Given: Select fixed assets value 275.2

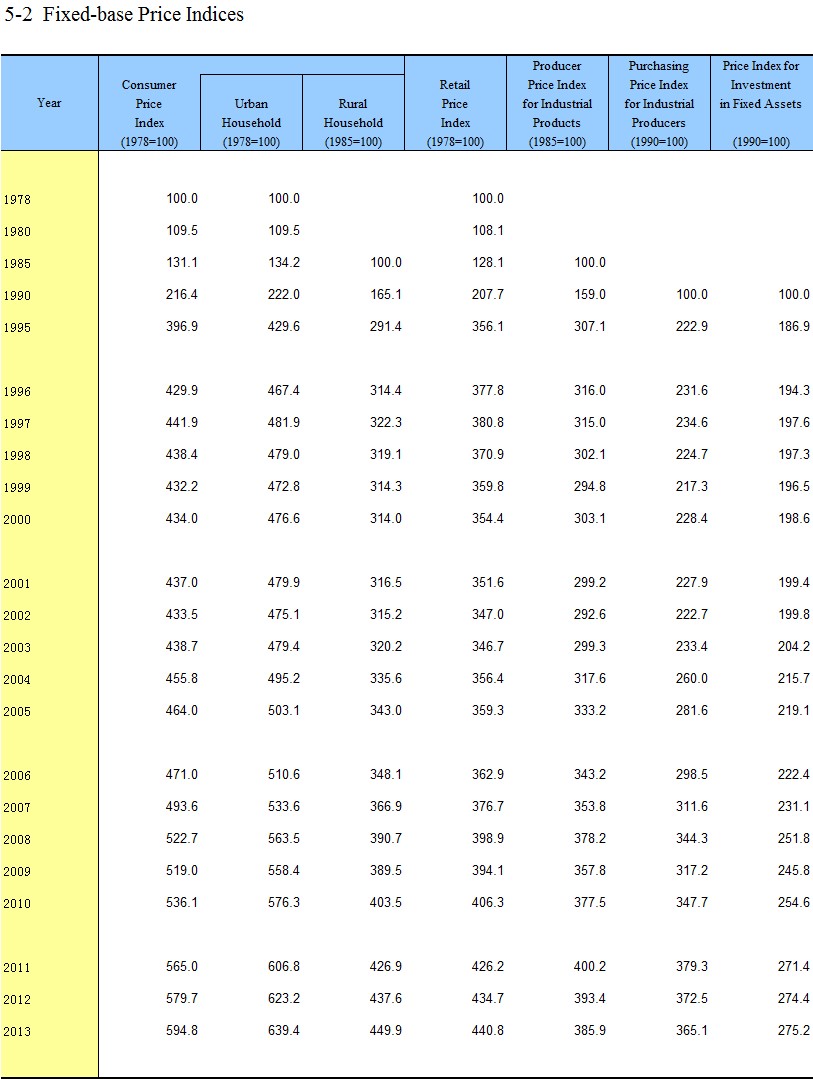Looking at the screenshot, I should 794,1030.
